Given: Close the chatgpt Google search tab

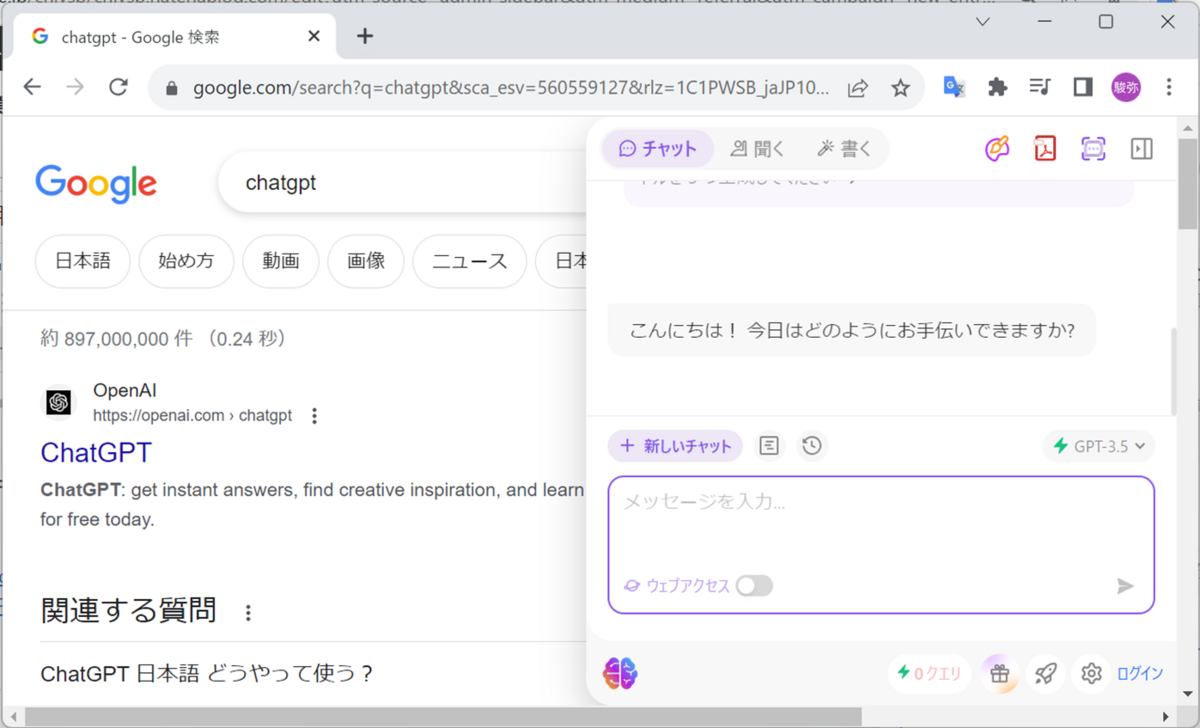Looking at the screenshot, I should pos(314,37).
